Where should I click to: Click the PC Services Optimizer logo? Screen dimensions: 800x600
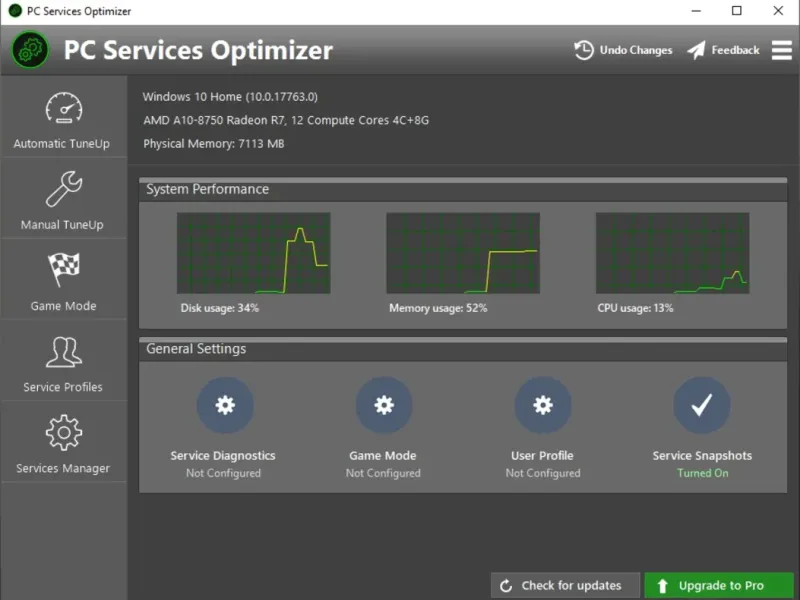[30, 50]
